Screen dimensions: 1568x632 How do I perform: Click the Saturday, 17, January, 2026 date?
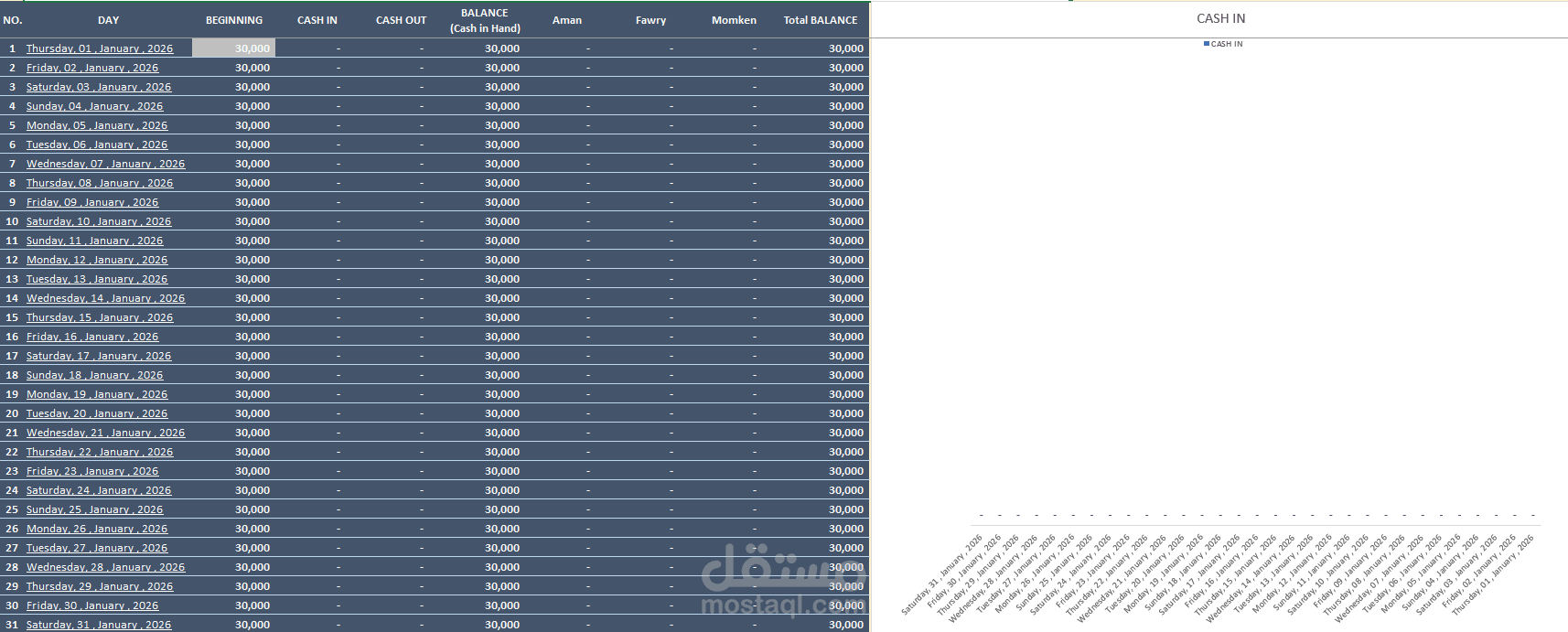pos(98,356)
